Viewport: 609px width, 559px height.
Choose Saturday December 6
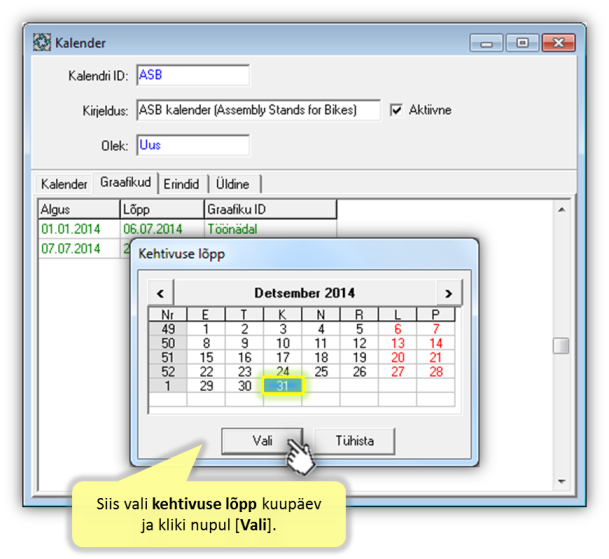pyautogui.click(x=397, y=329)
